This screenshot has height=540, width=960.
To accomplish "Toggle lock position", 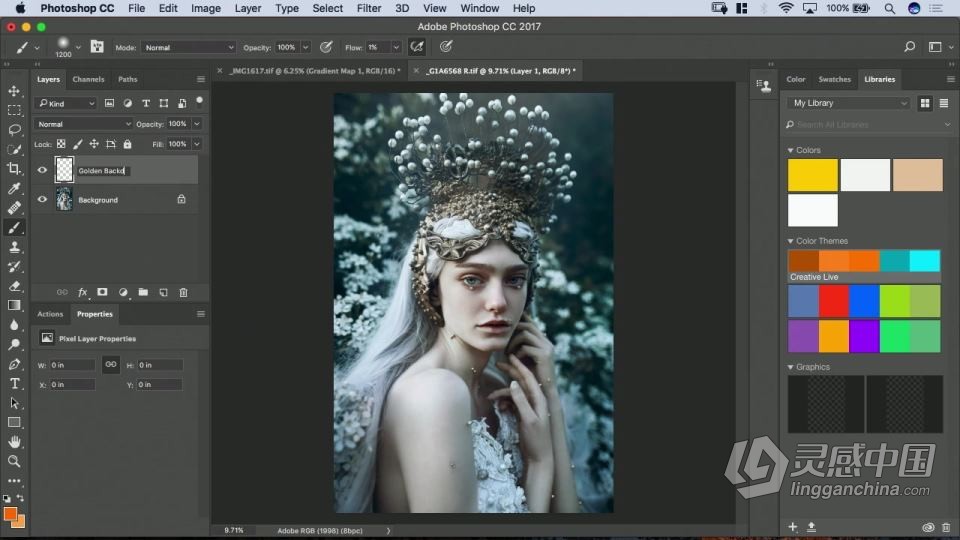I will pos(94,144).
